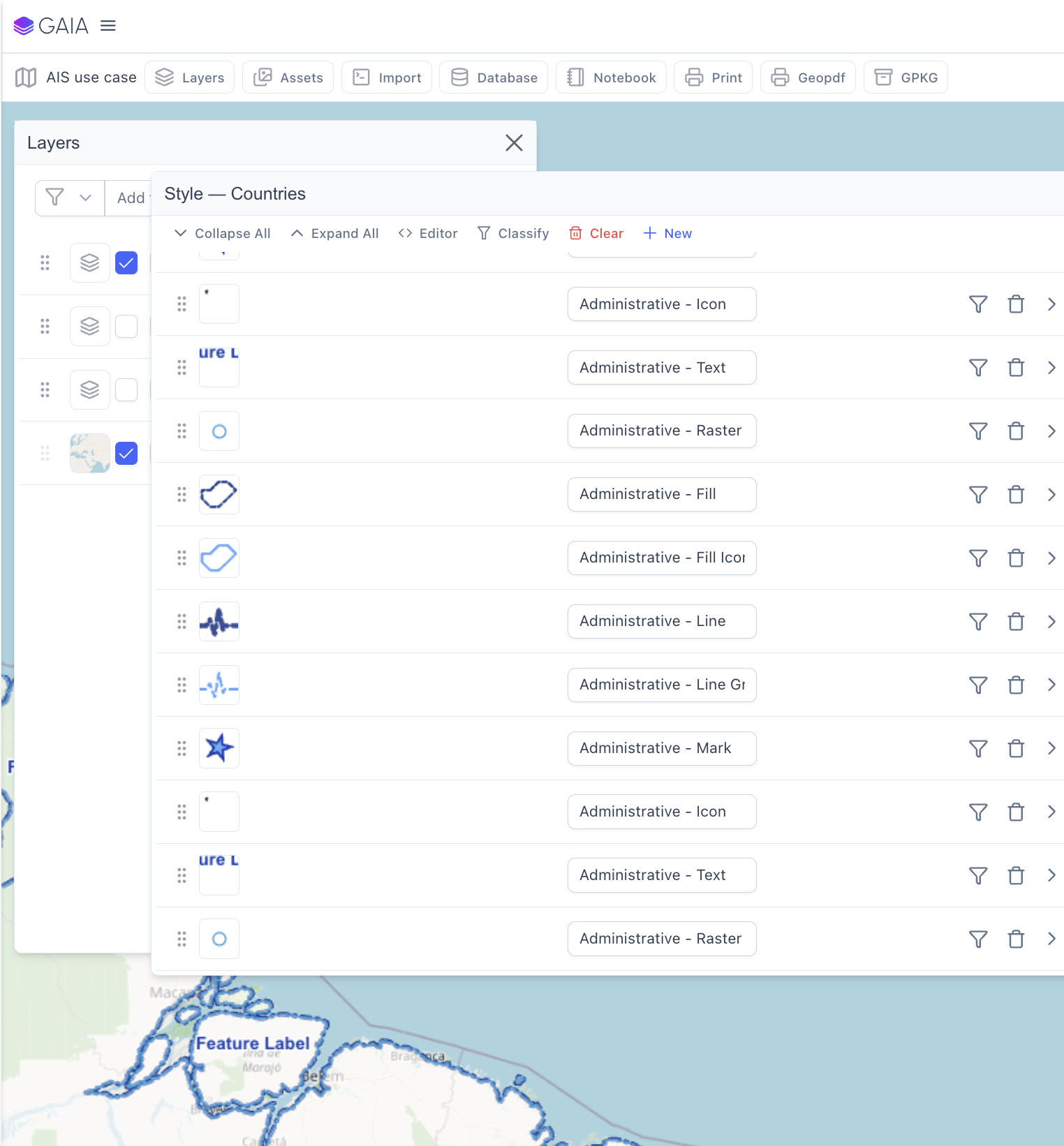1064x1146 pixels.
Task: Click the GAIA hamburger menu icon
Action: point(108,26)
